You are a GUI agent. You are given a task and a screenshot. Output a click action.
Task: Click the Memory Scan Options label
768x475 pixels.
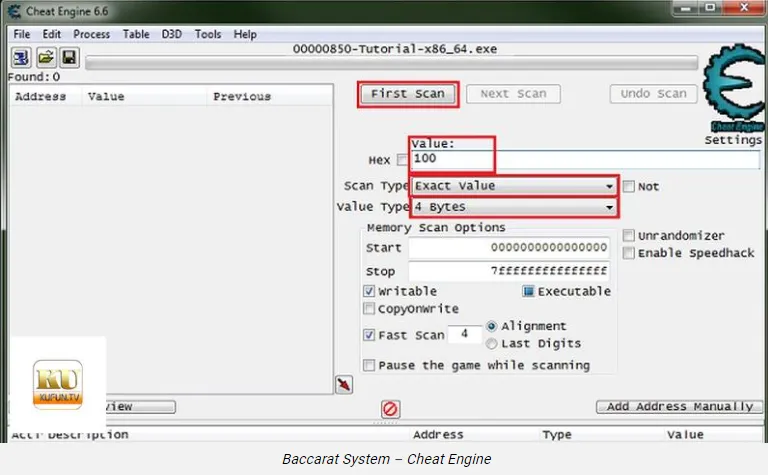coord(436,228)
